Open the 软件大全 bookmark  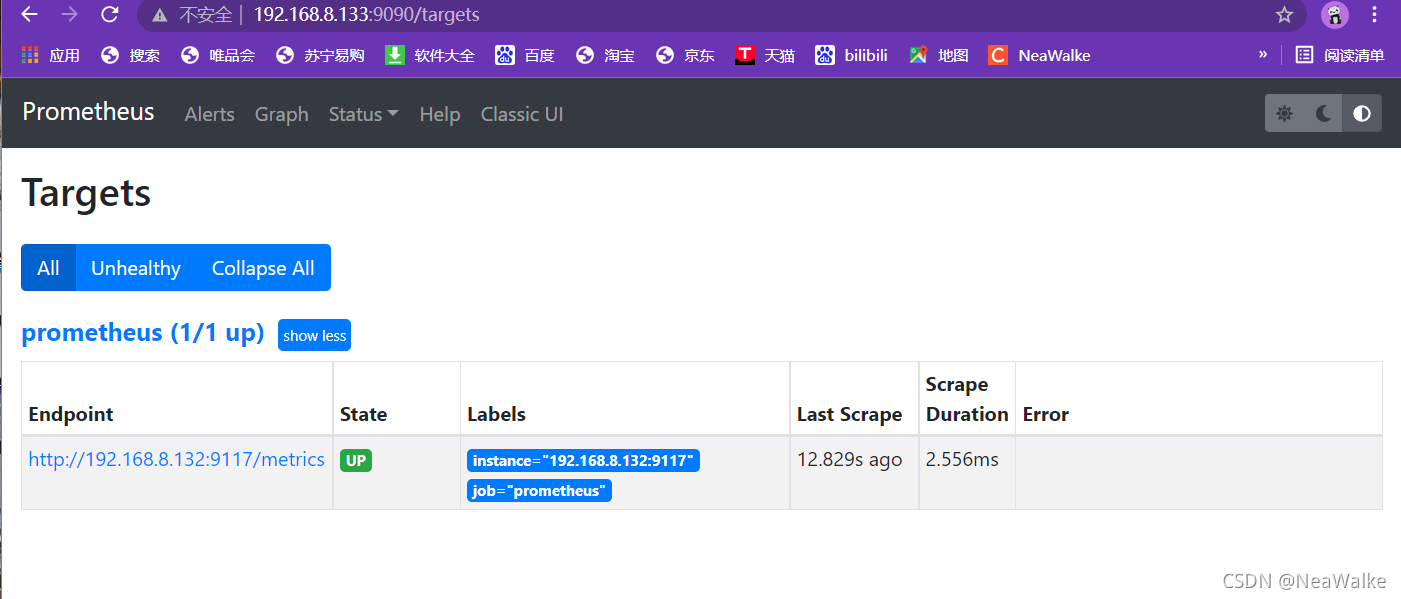(430, 55)
